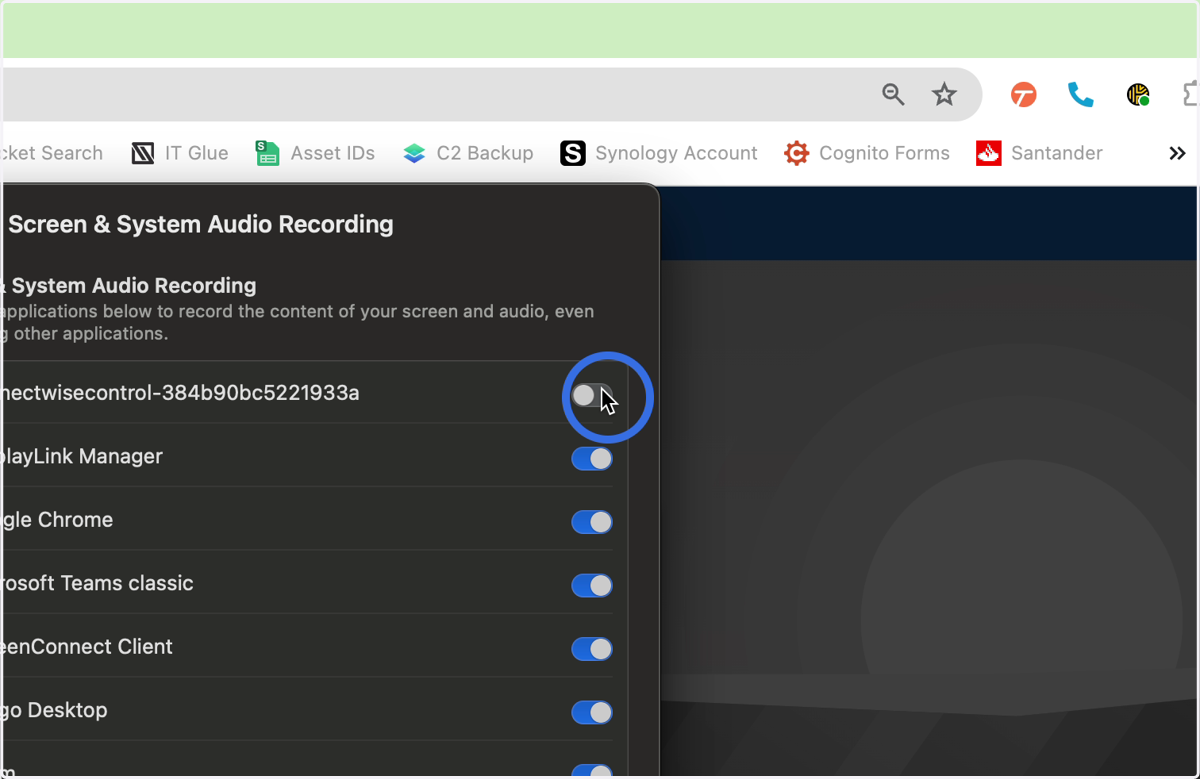The height and width of the screenshot is (779, 1200).
Task: Enable screen recording for connectwisecontrol-384b90bc5221933a
Action: click(591, 395)
